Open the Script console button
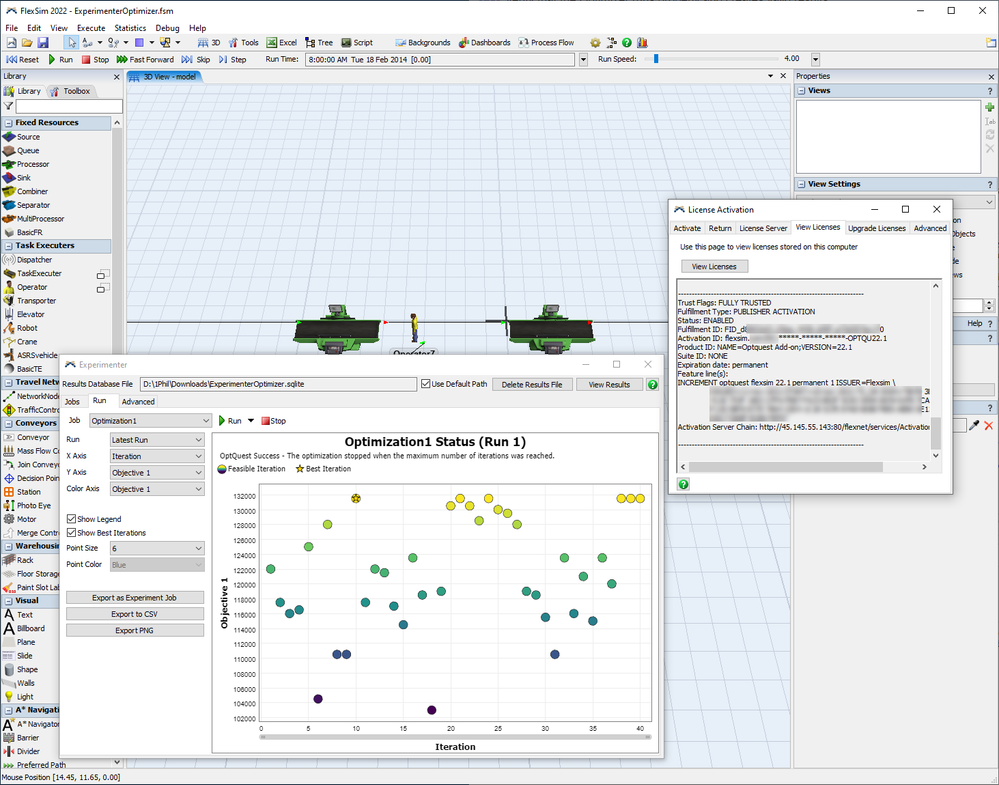The width and height of the screenshot is (999, 785). [357, 43]
